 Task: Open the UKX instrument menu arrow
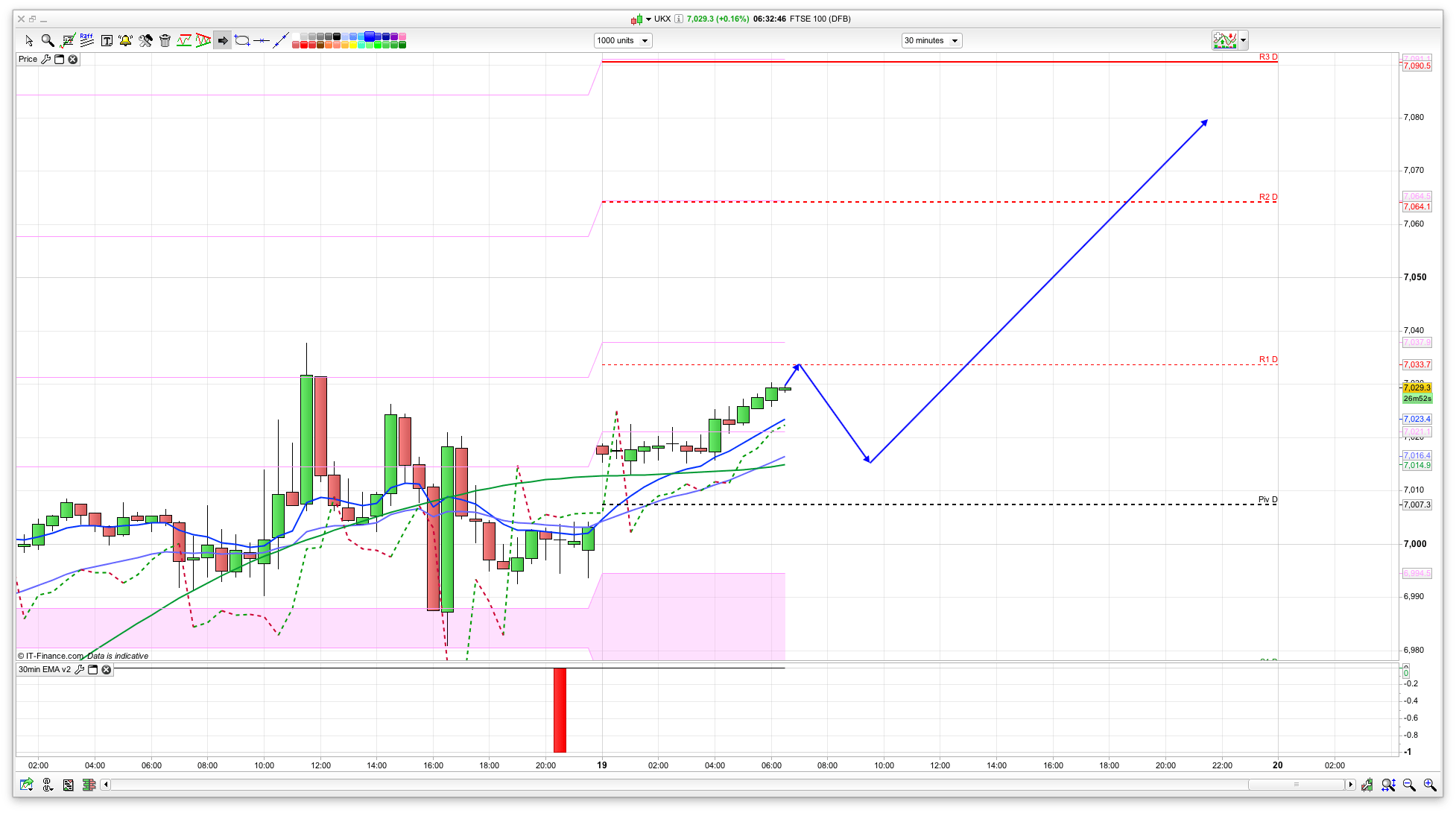tap(648, 19)
